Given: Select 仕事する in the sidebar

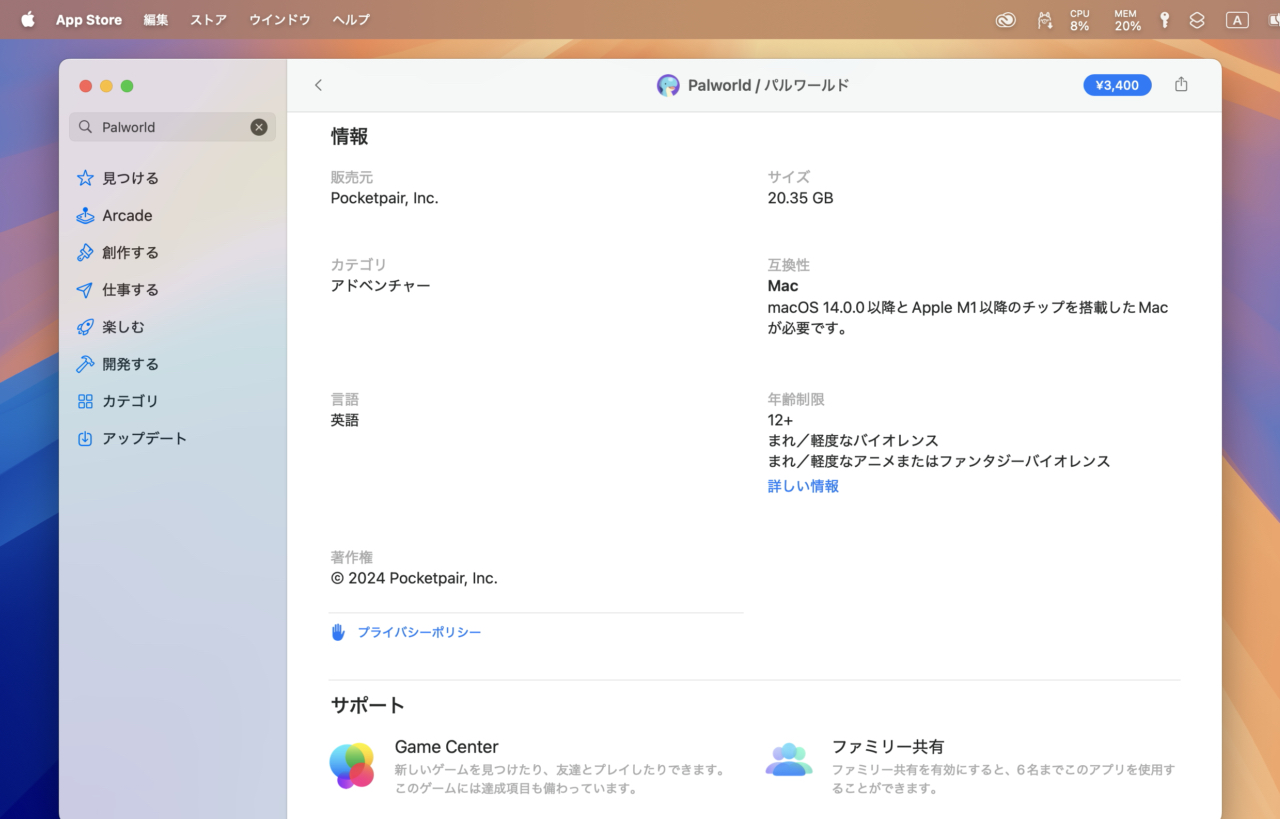Looking at the screenshot, I should click(x=130, y=289).
